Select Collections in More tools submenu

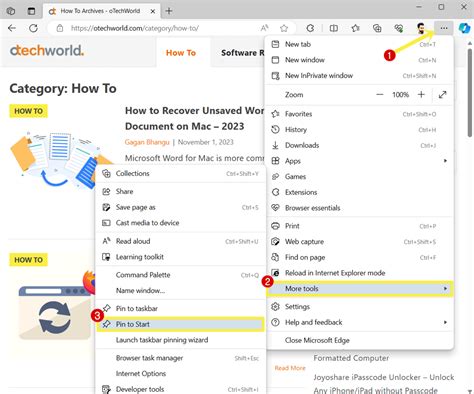coord(180,174)
